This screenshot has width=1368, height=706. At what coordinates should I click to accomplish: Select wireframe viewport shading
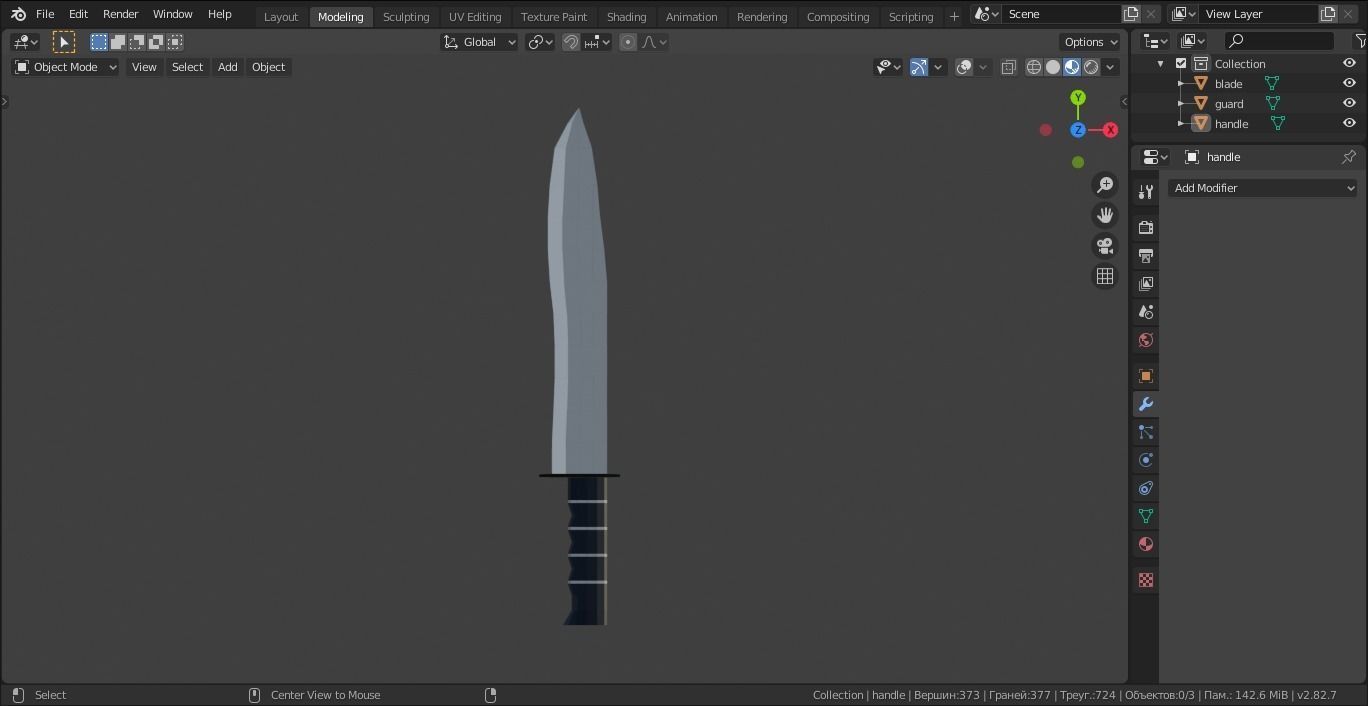(x=1034, y=67)
